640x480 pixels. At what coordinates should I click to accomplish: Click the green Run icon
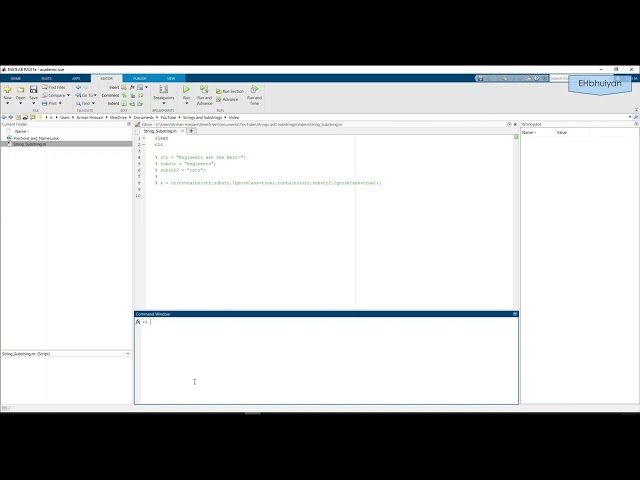click(x=187, y=89)
